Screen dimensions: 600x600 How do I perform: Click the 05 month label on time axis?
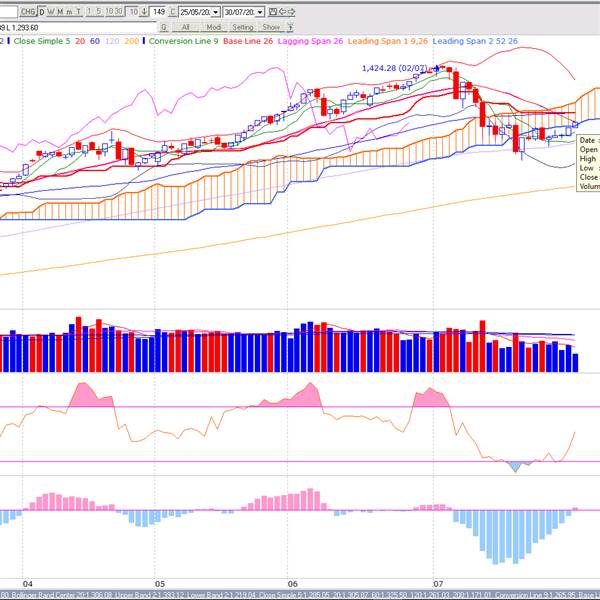(160, 584)
